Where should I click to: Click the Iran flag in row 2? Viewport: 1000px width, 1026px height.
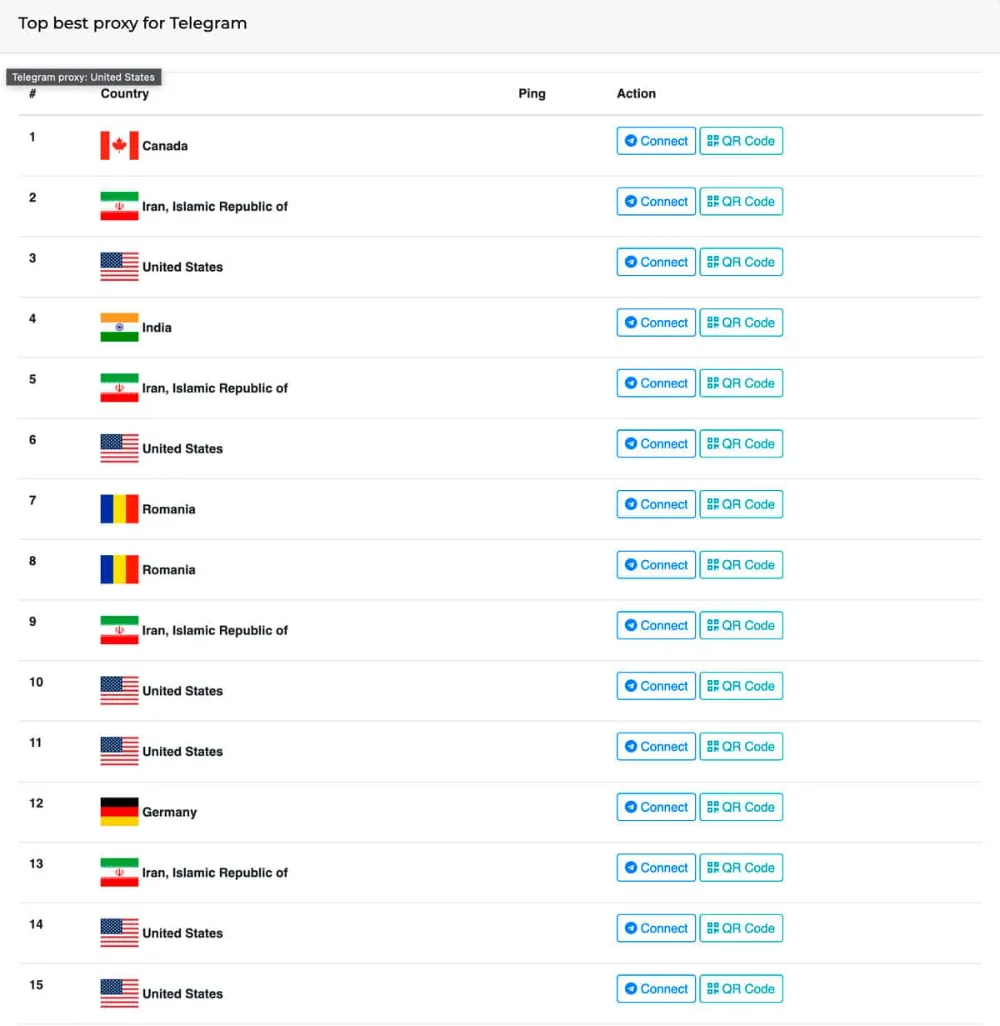pyautogui.click(x=119, y=206)
